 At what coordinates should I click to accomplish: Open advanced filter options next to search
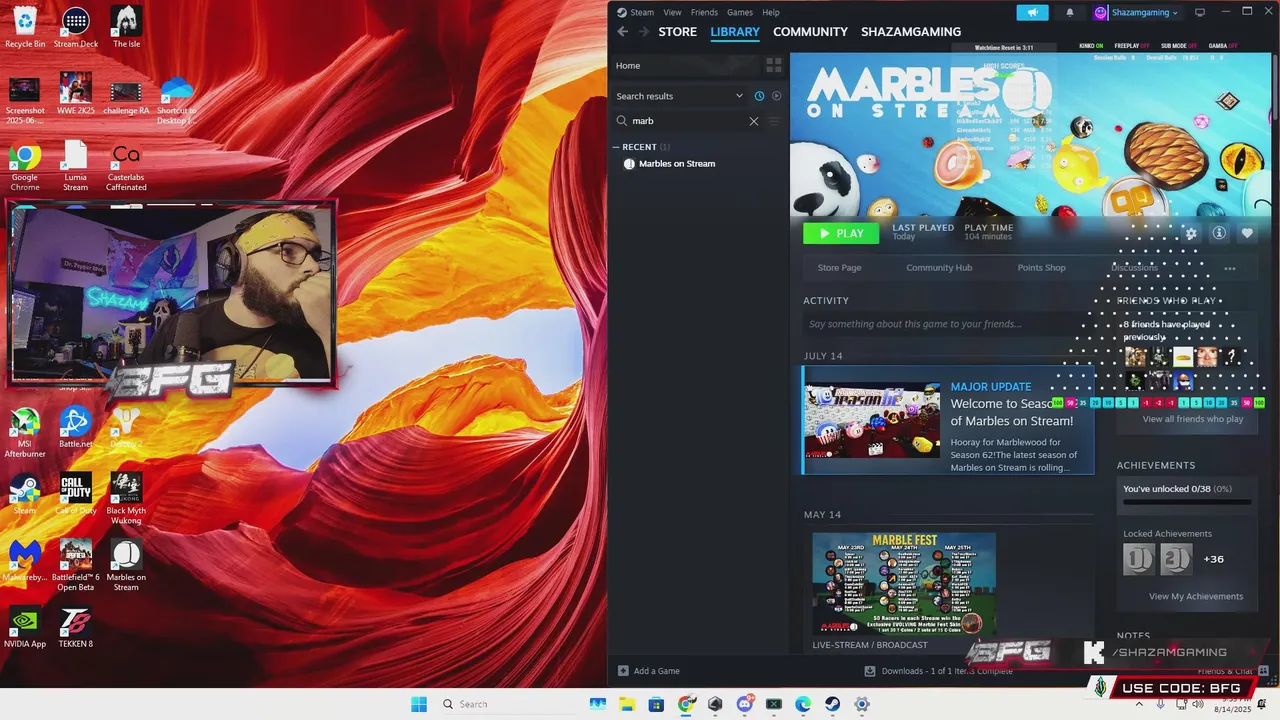773,121
